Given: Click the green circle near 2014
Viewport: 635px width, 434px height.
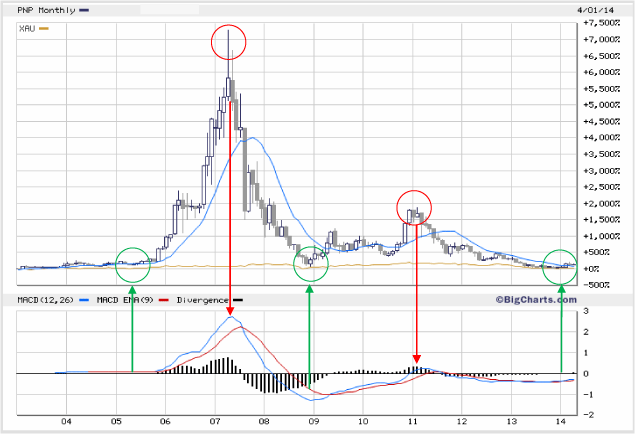Looking at the screenshot, I should point(560,265).
